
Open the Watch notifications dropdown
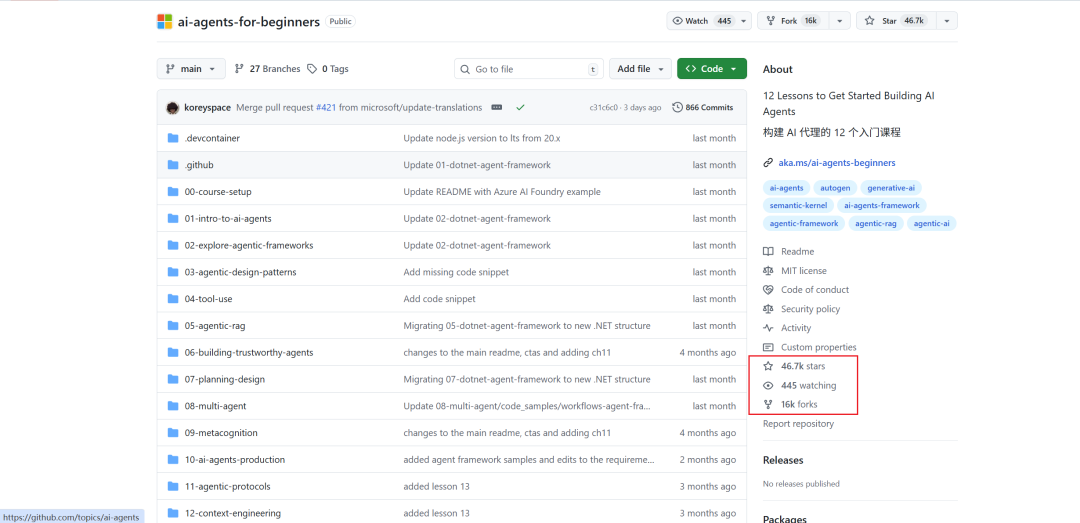coord(709,21)
